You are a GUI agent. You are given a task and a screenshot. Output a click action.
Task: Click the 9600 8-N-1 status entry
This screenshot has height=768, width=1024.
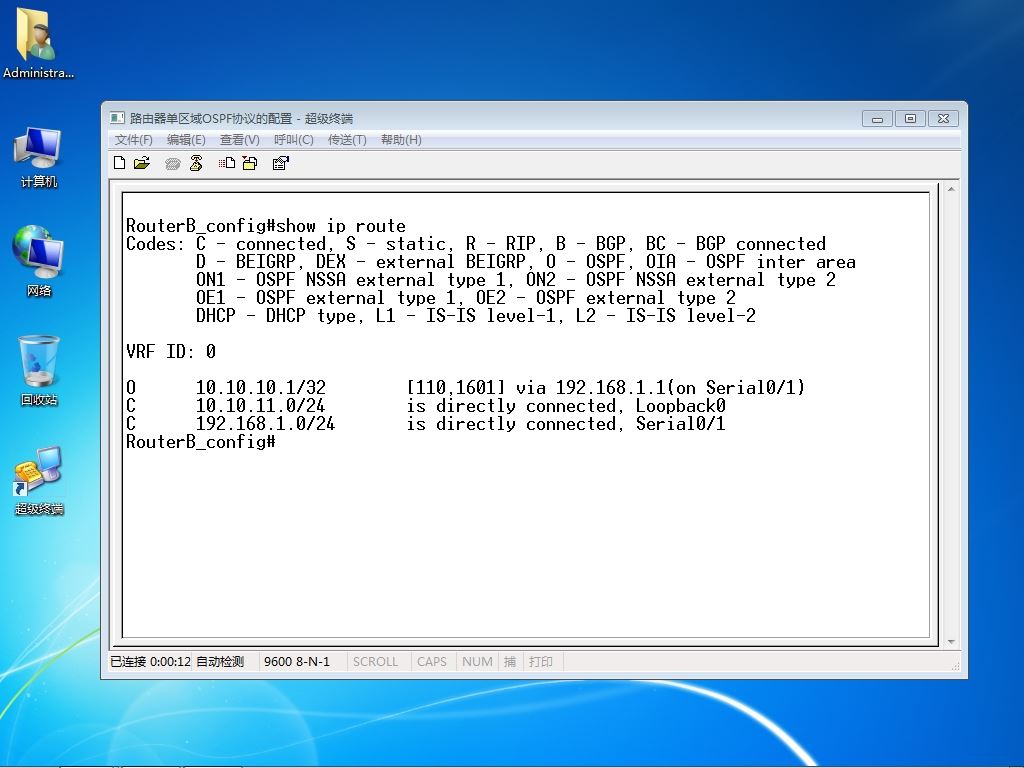297,662
